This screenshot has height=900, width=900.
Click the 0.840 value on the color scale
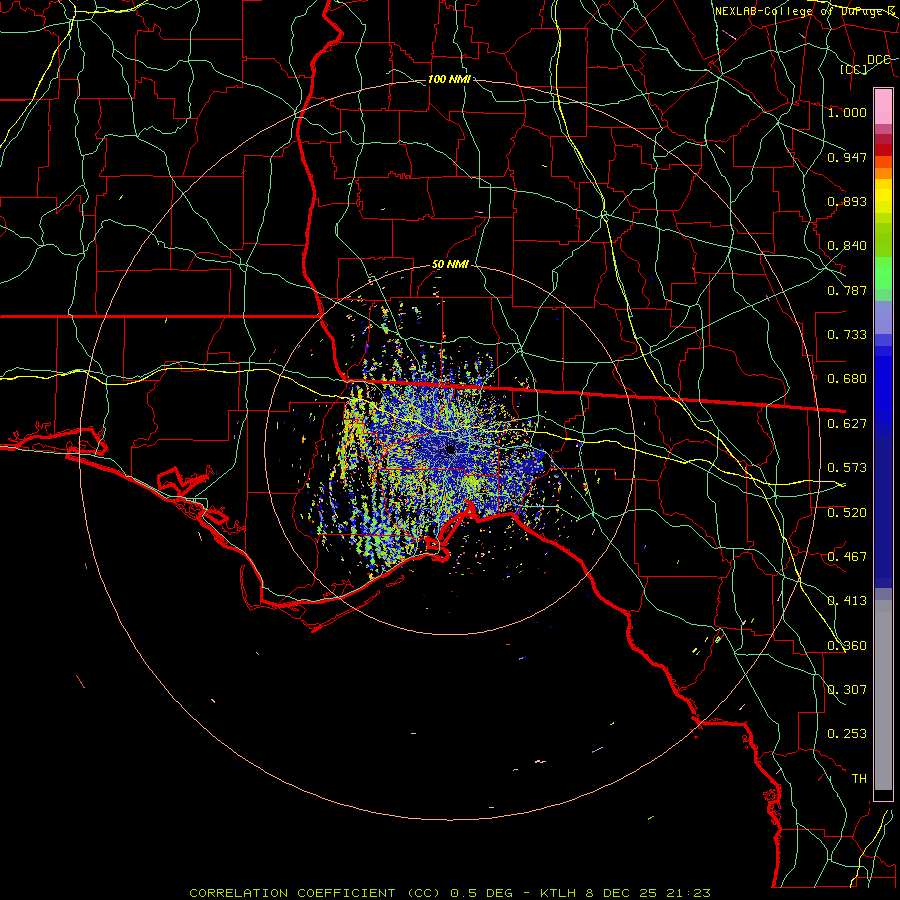pos(847,246)
